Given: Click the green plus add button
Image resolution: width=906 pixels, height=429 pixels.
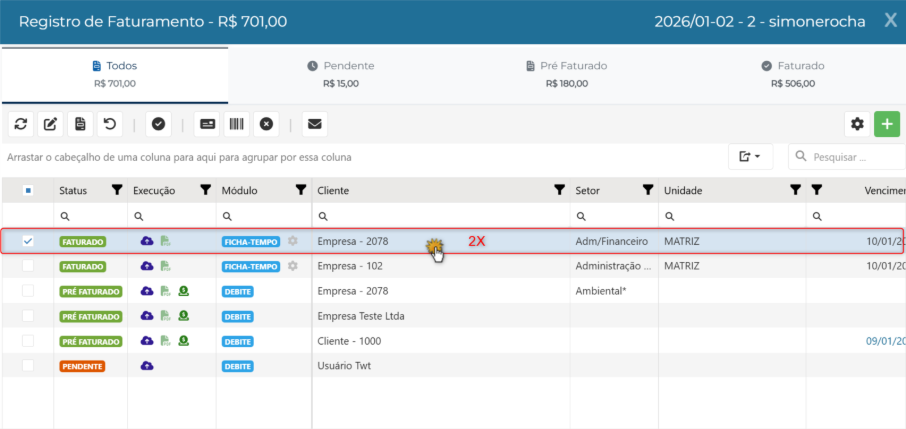Looking at the screenshot, I should pyautogui.click(x=887, y=124).
